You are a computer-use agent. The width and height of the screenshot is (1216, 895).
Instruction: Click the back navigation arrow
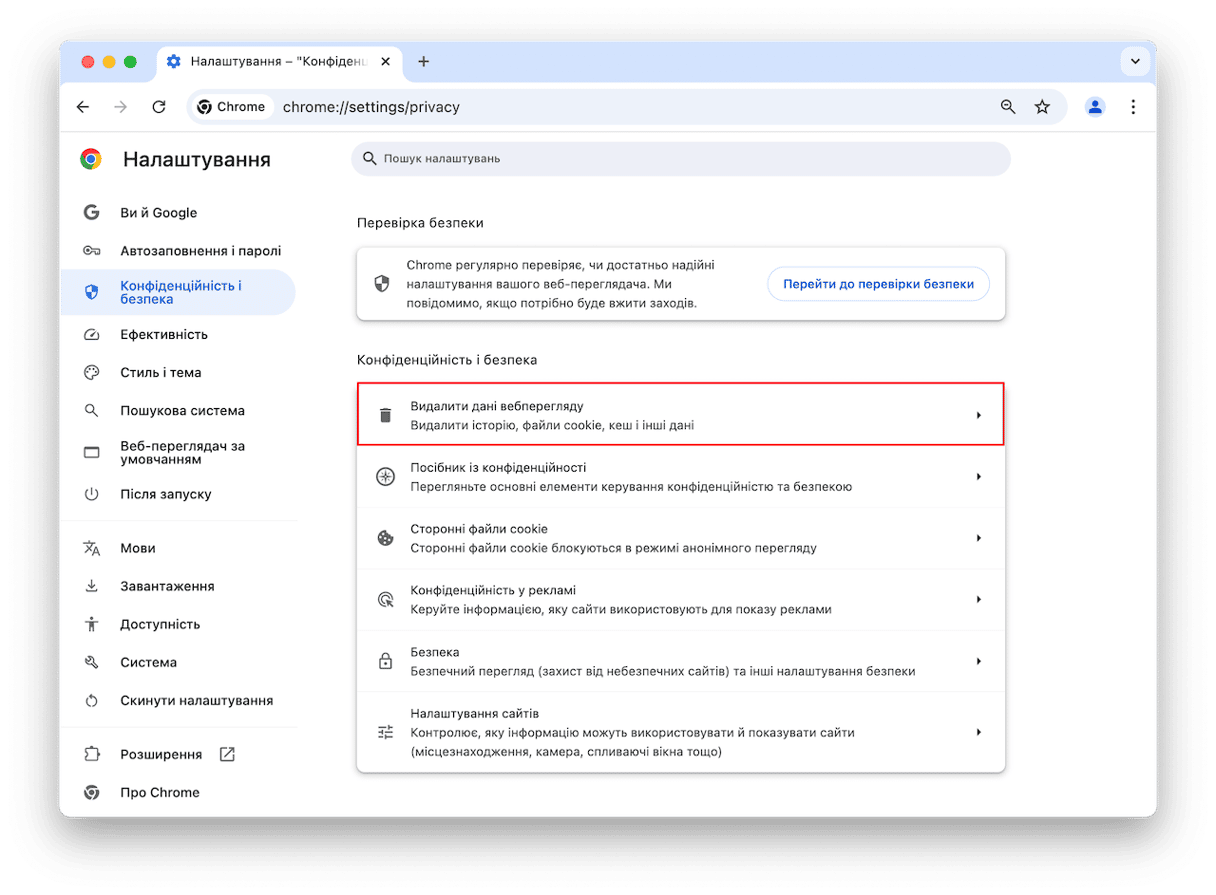[x=83, y=107]
